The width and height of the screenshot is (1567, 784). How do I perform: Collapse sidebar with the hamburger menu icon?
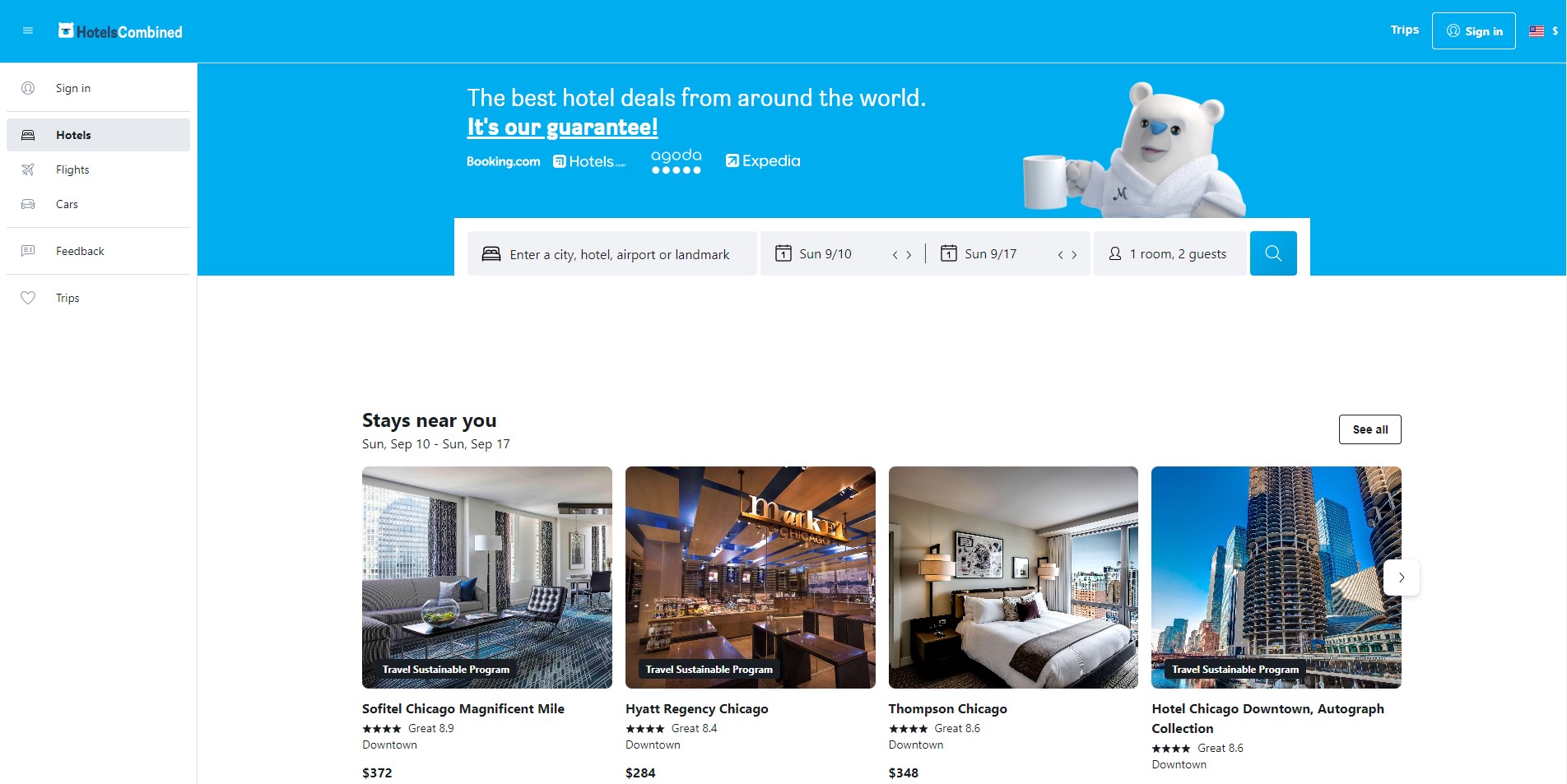(x=28, y=31)
